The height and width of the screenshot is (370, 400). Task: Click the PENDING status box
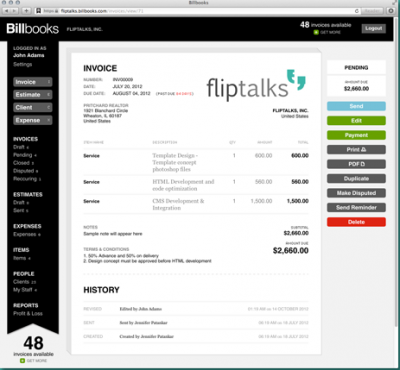pyautogui.click(x=356, y=67)
